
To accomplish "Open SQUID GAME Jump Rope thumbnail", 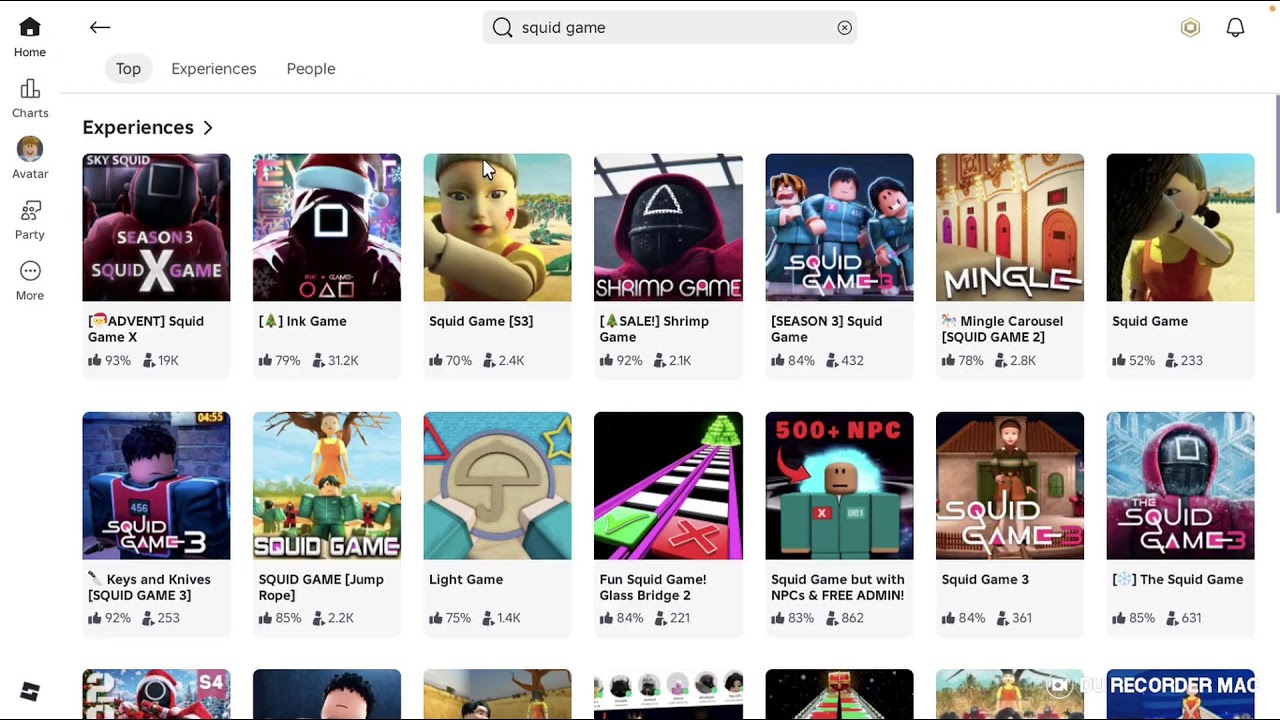I will 327,485.
